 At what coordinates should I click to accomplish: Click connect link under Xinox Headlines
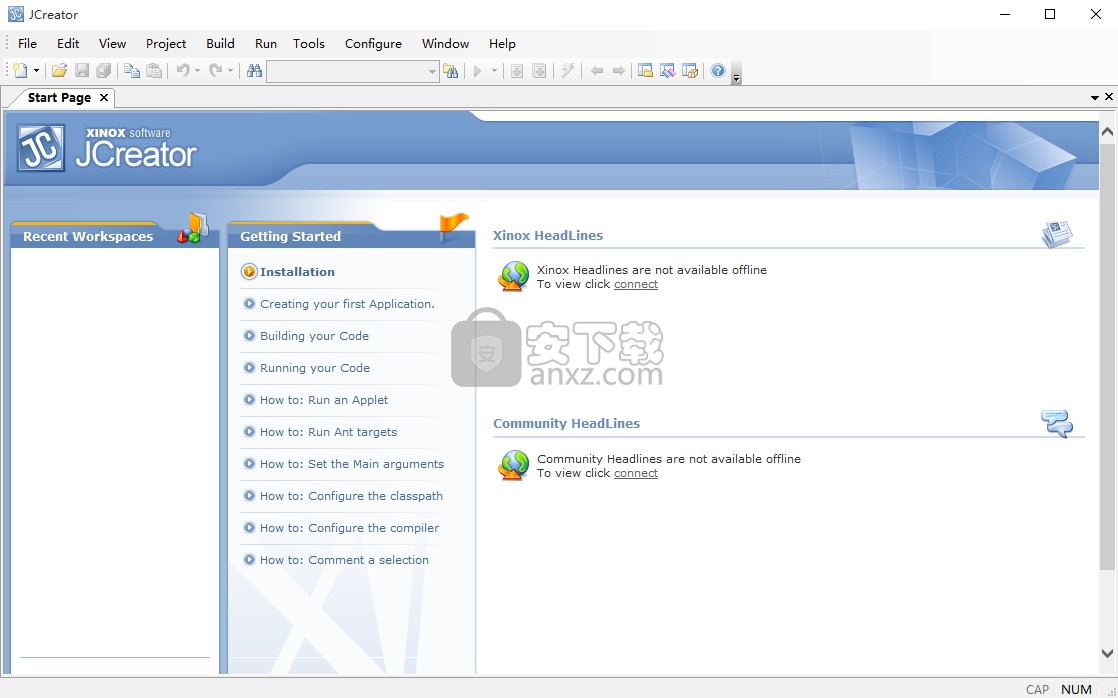[636, 284]
